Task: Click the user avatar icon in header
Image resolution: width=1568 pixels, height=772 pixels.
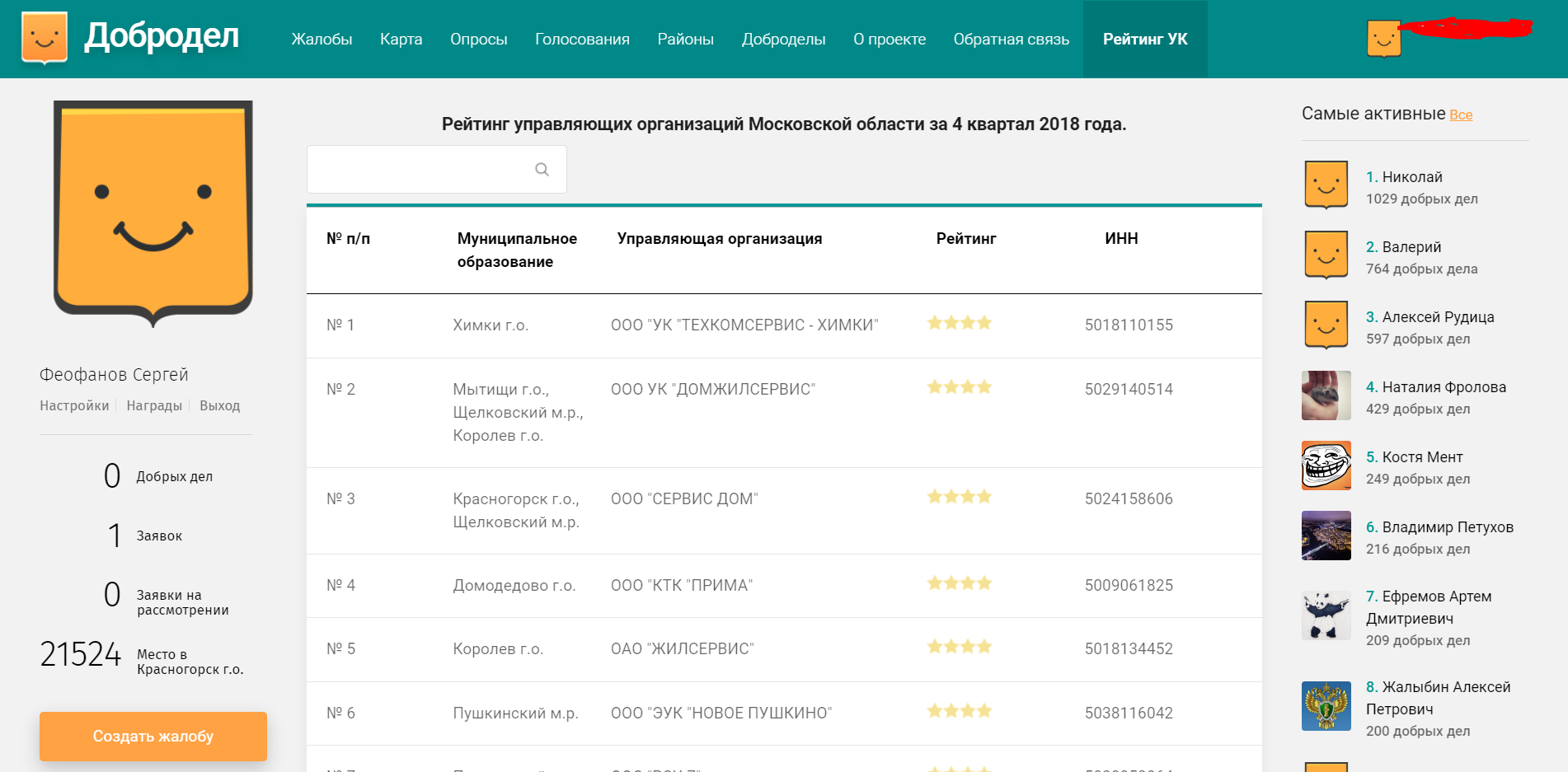Action: tap(1383, 38)
